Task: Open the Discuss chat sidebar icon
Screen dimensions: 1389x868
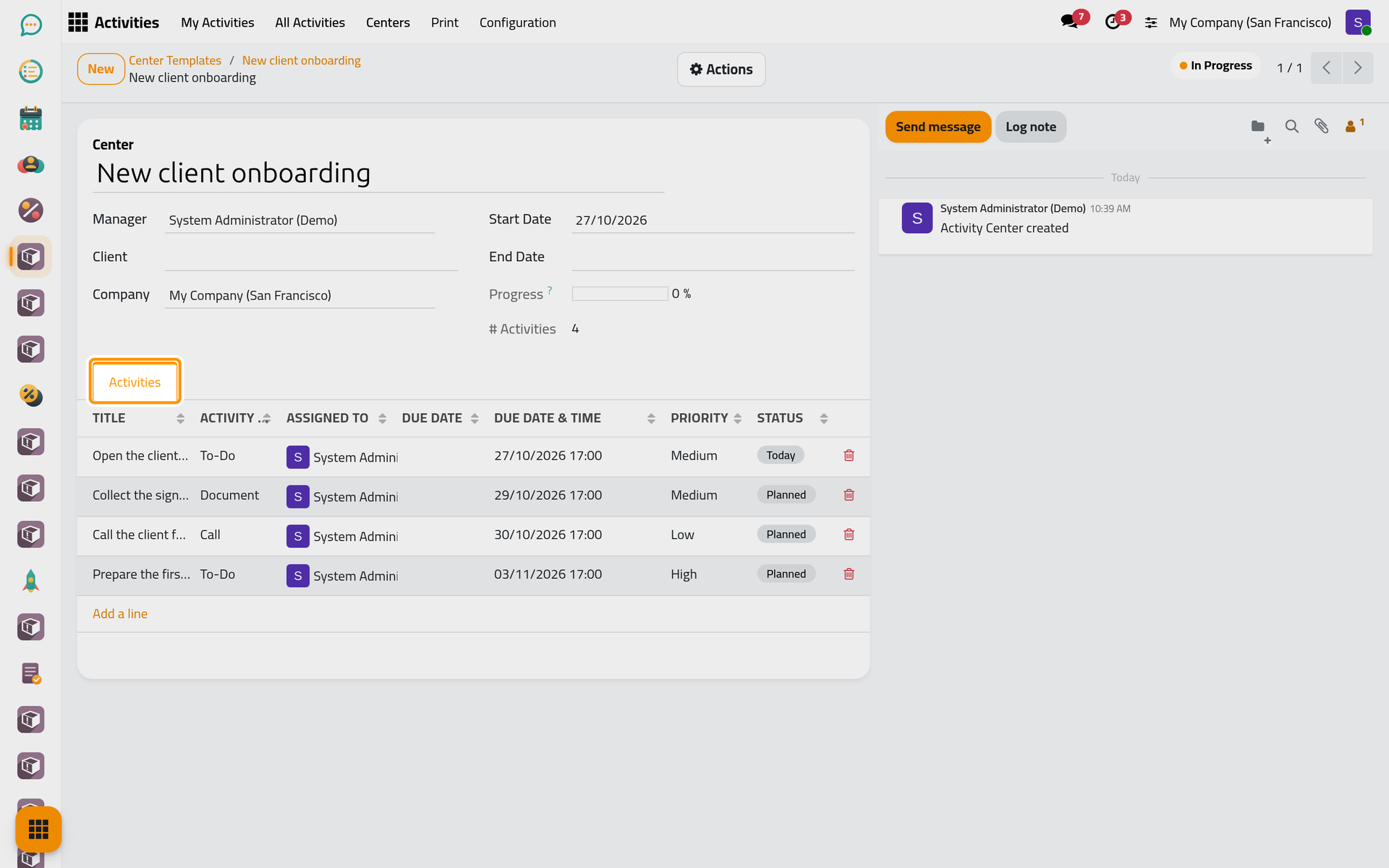Action: coord(30,25)
